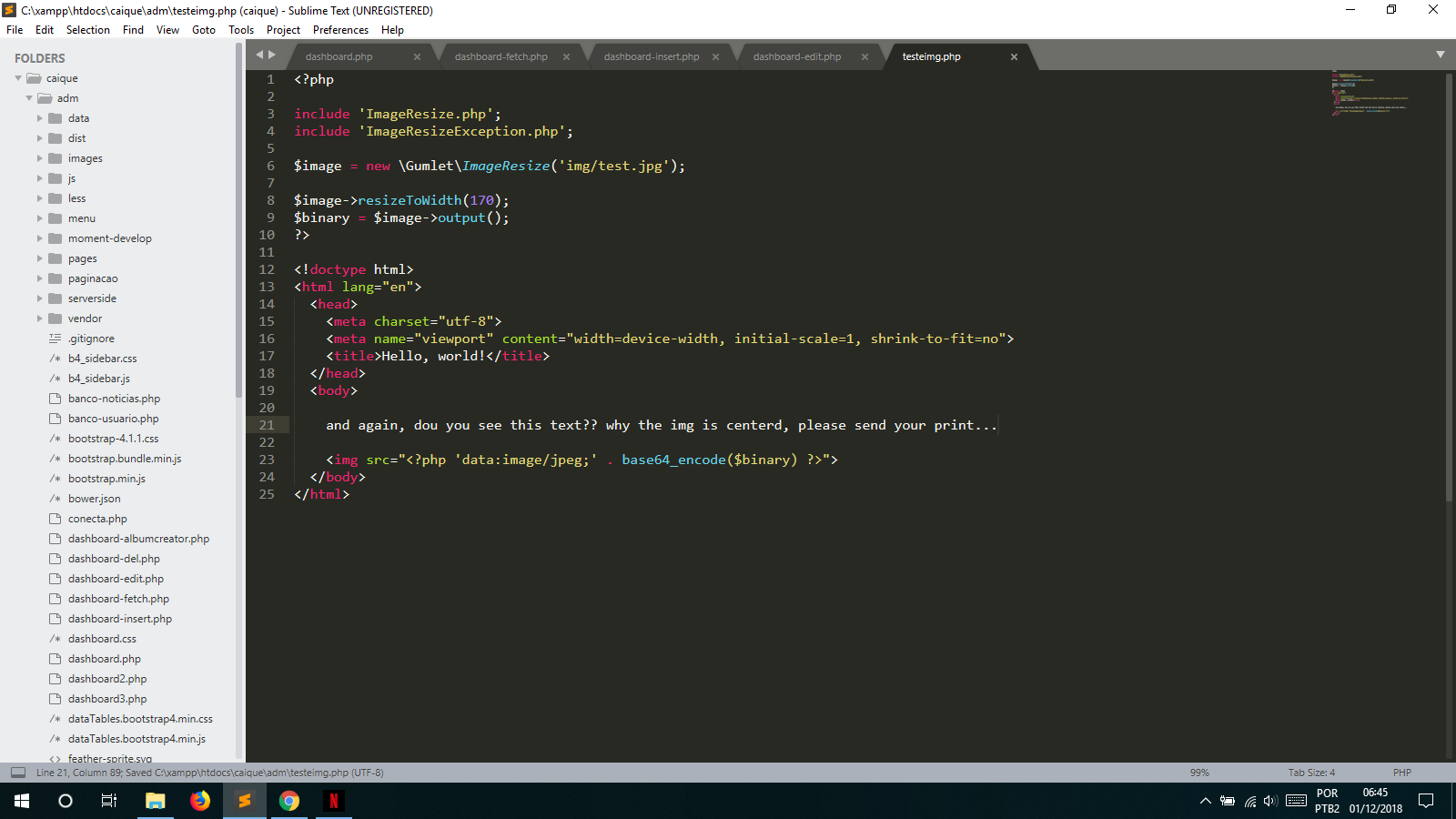Switch to the dashboard-fetch.php tab
1456x819 pixels.
point(500,56)
